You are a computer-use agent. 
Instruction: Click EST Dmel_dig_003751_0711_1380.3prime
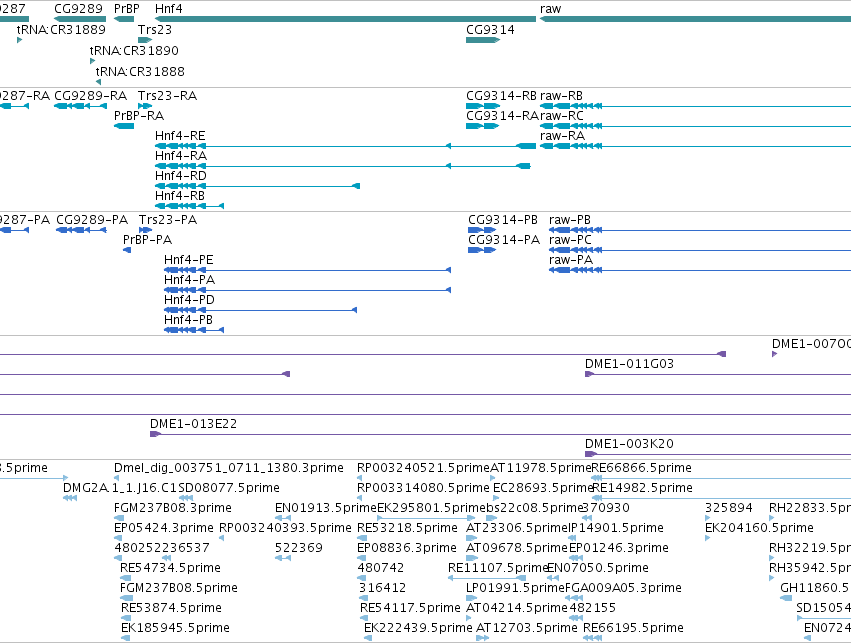pos(228,468)
